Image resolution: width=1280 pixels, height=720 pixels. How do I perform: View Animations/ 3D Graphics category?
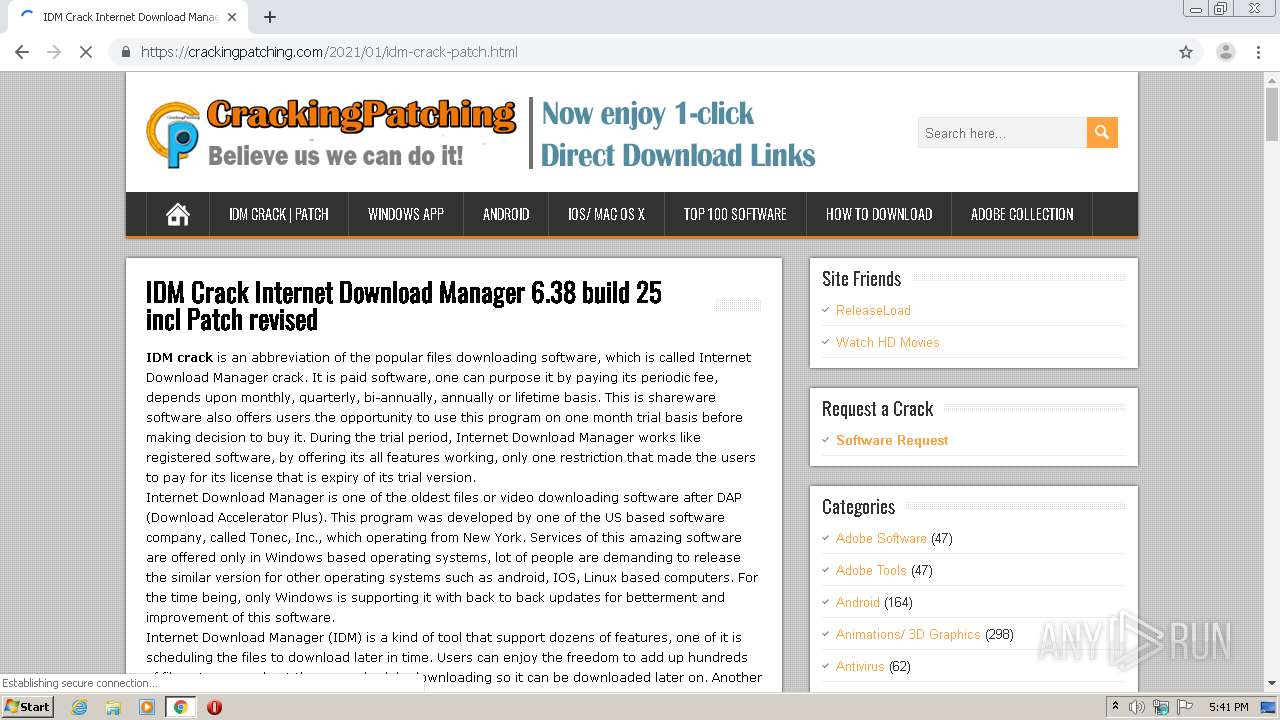[x=908, y=634]
